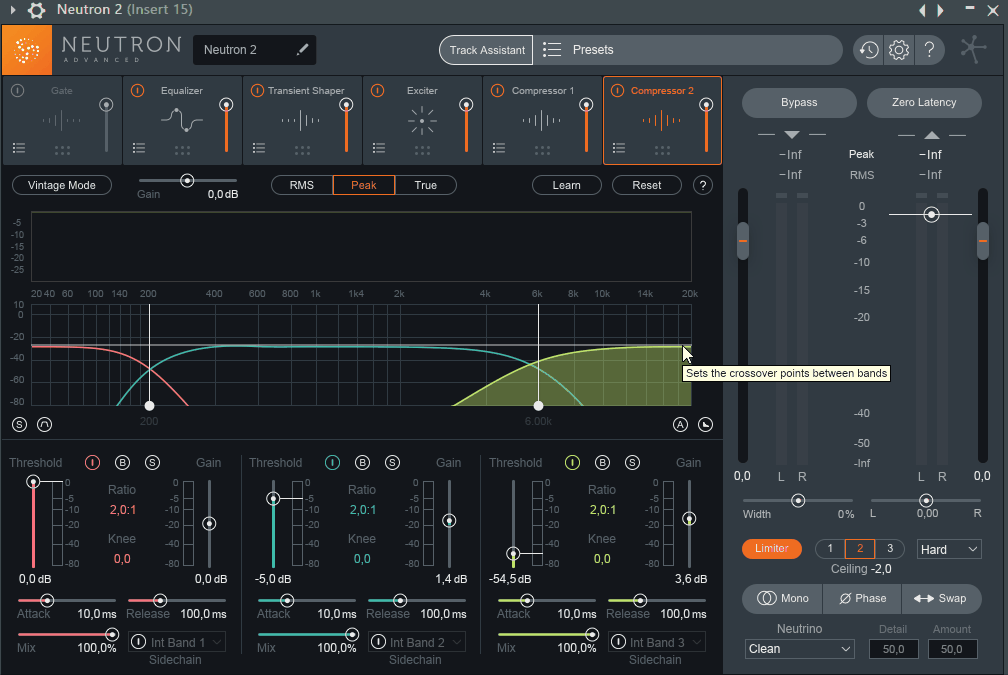Toggle band 3 power button (yellow)

(x=572, y=462)
